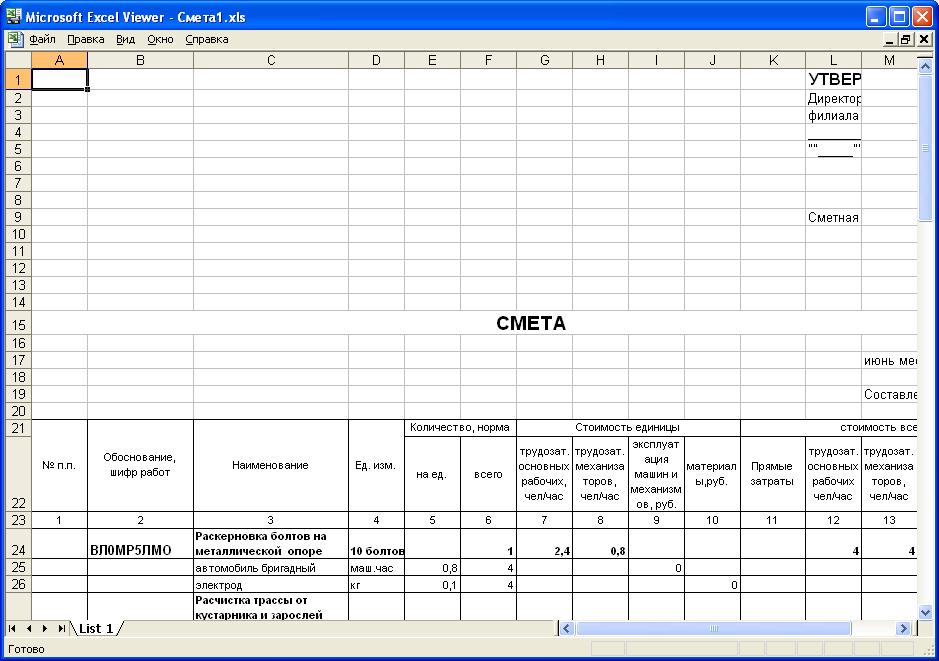Click the Select All corner box
The image size is (939, 661).
pyautogui.click(x=19, y=60)
